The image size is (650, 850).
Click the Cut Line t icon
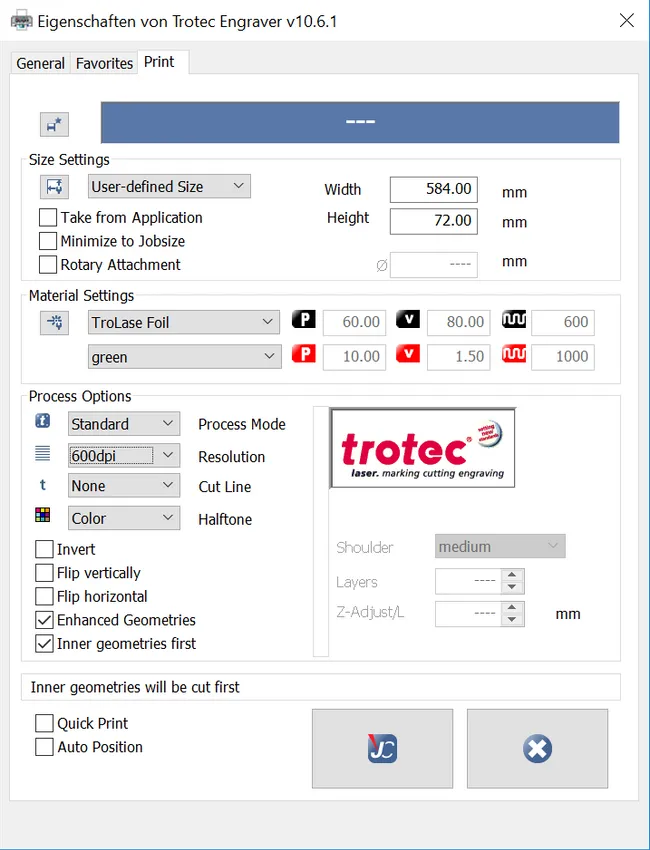43,485
